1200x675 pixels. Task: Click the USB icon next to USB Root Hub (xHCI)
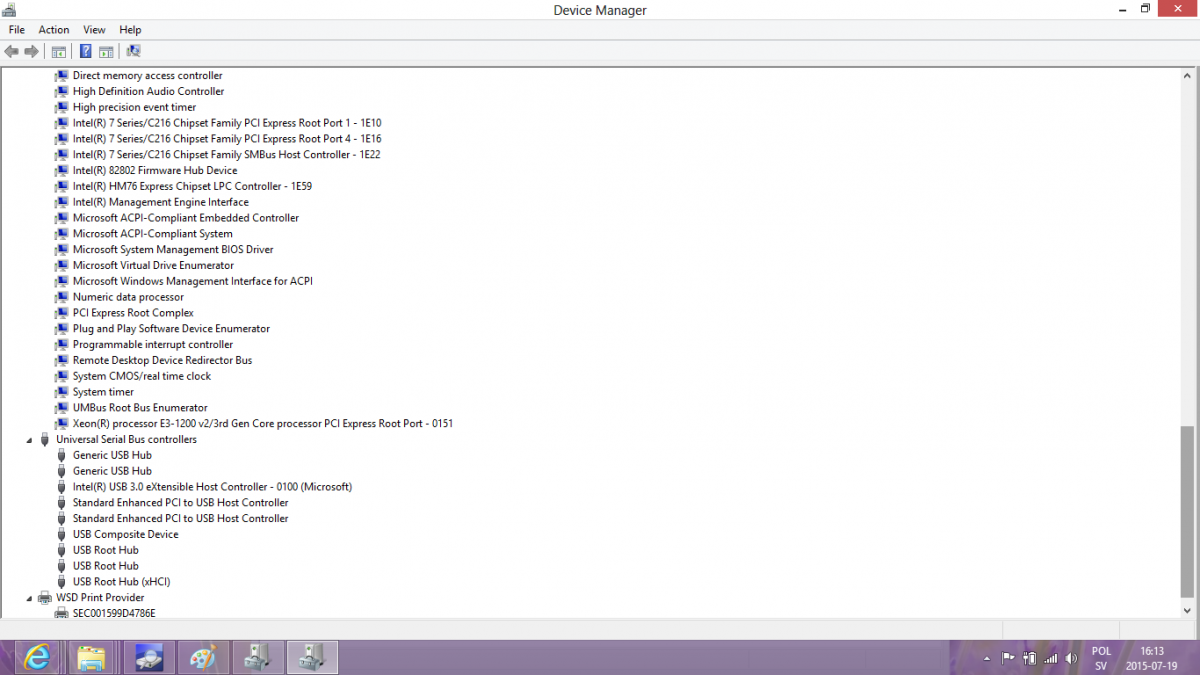(x=62, y=582)
